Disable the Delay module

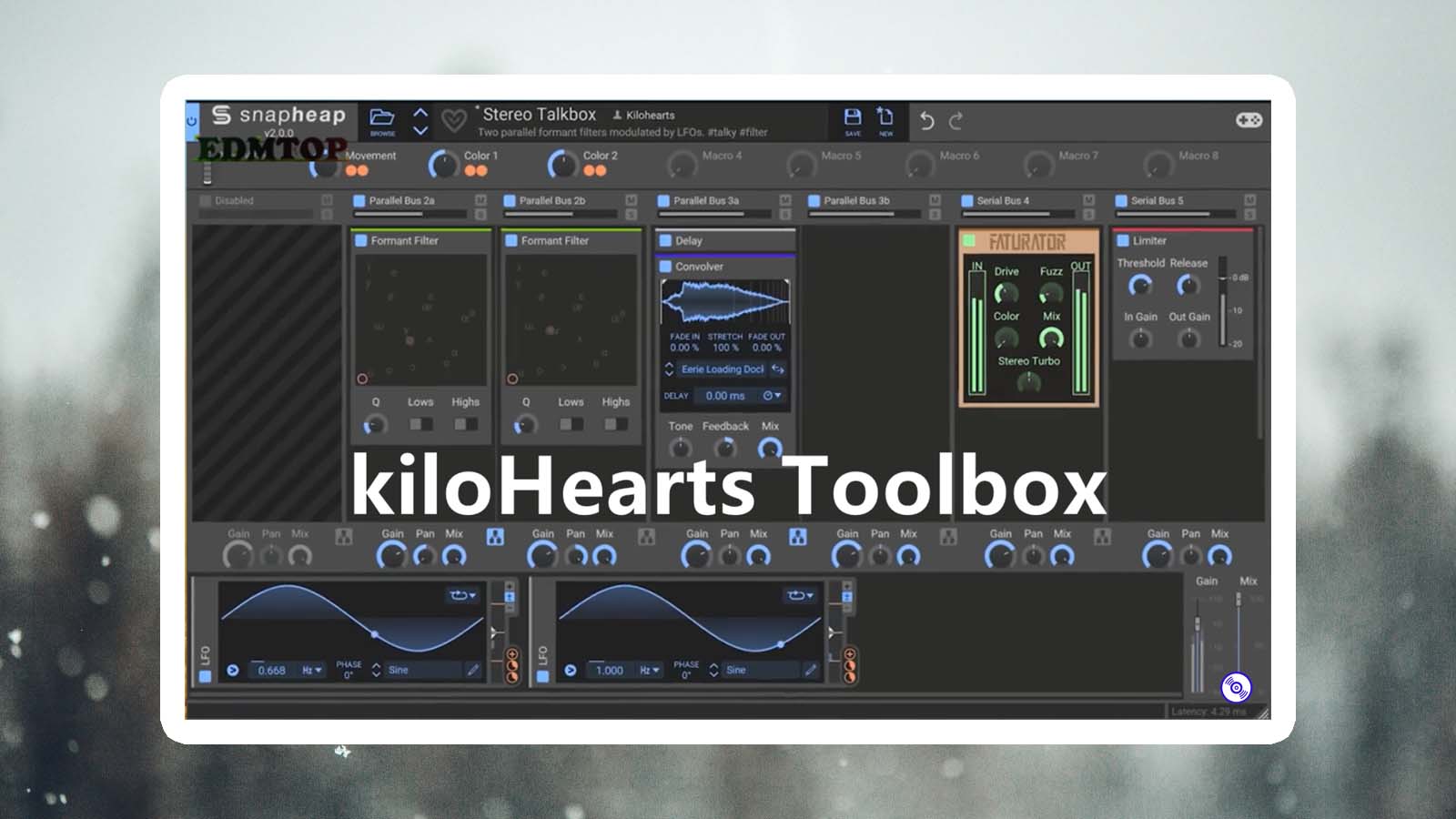click(x=665, y=241)
